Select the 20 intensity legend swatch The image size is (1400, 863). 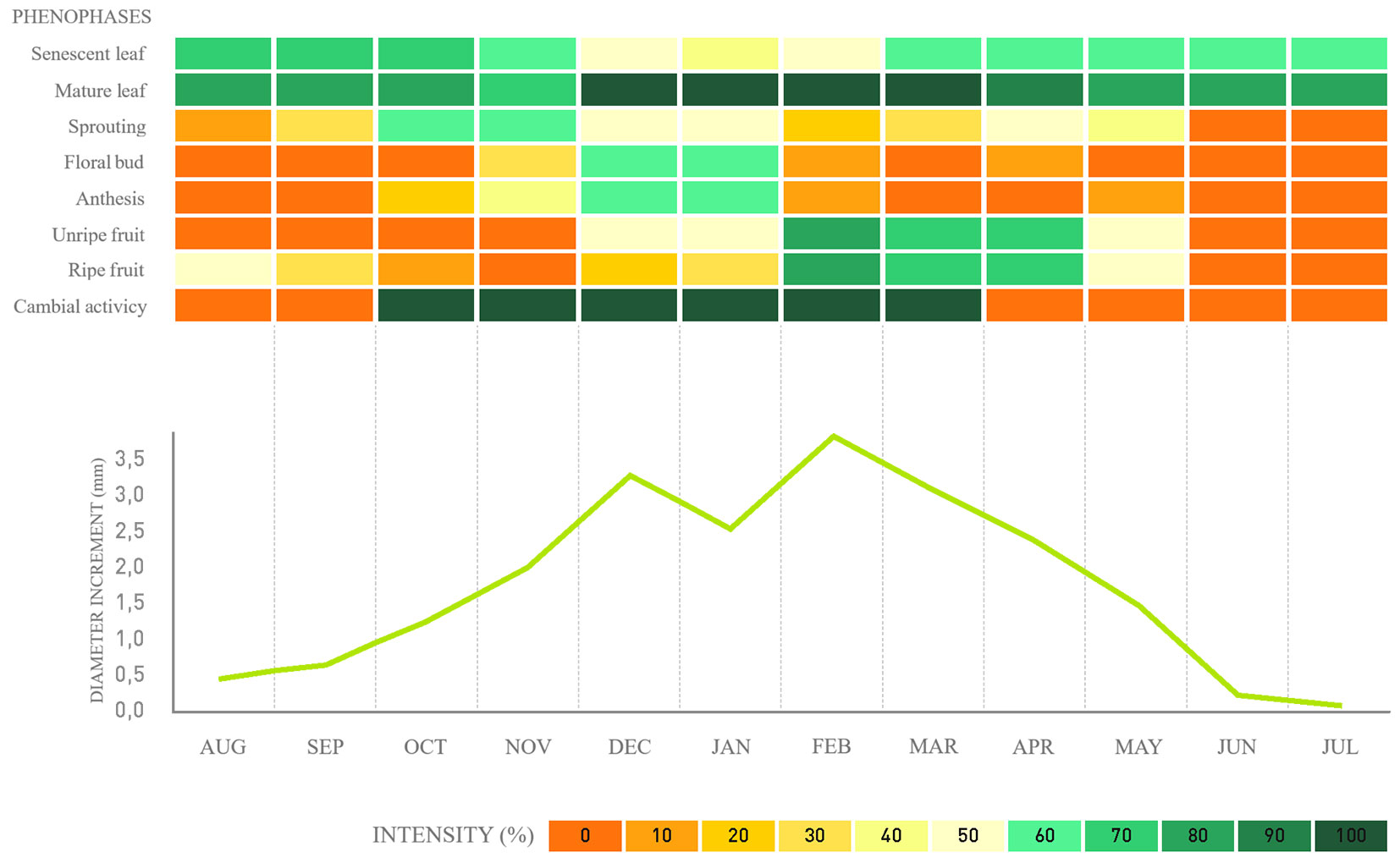coord(738,836)
